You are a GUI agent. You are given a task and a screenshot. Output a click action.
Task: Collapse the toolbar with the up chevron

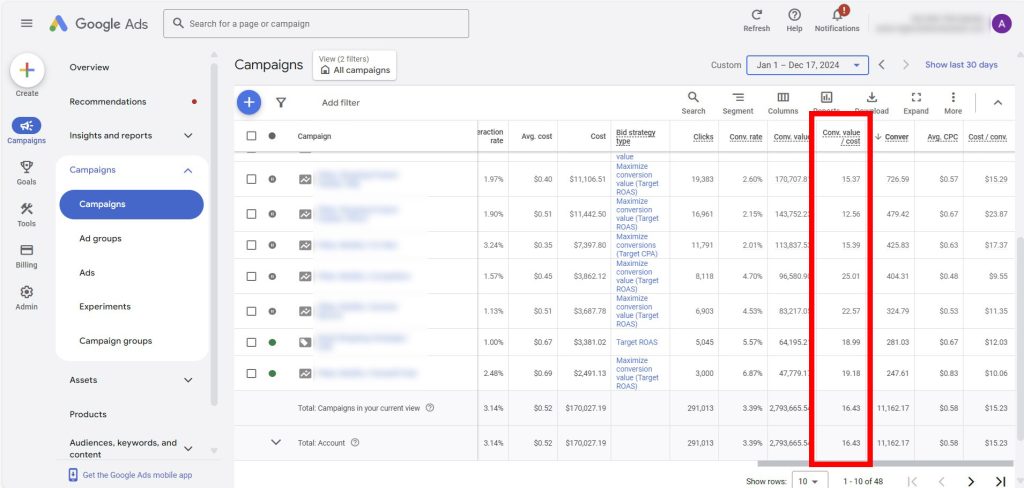[x=997, y=103]
